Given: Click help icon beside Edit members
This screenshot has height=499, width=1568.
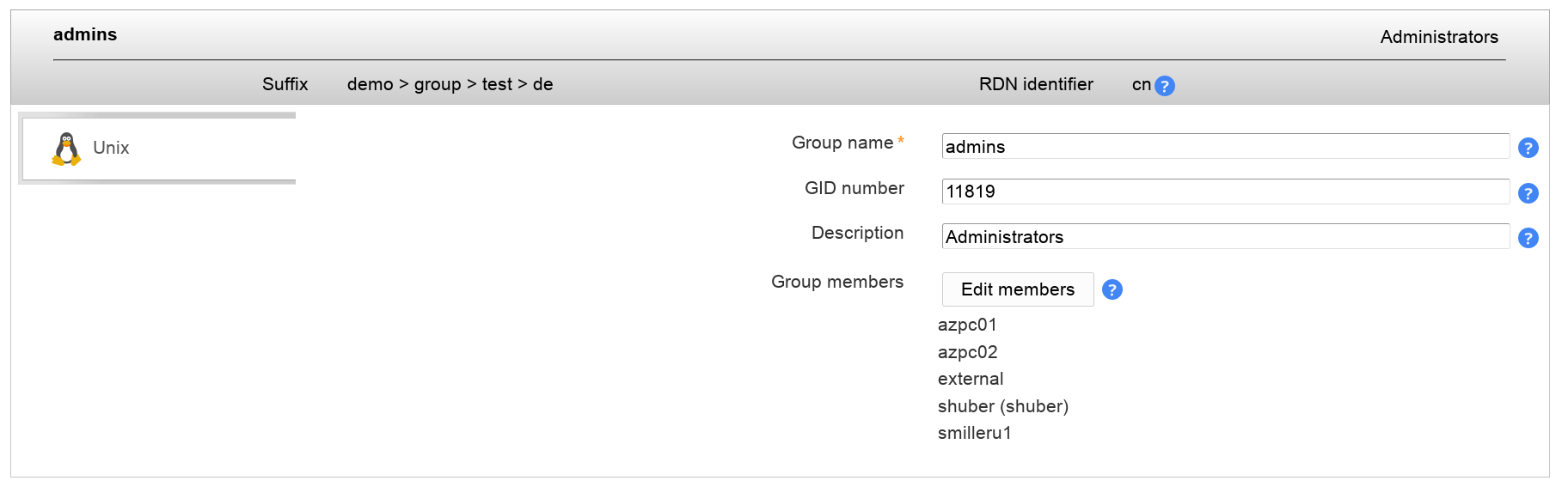Looking at the screenshot, I should coord(1112,290).
